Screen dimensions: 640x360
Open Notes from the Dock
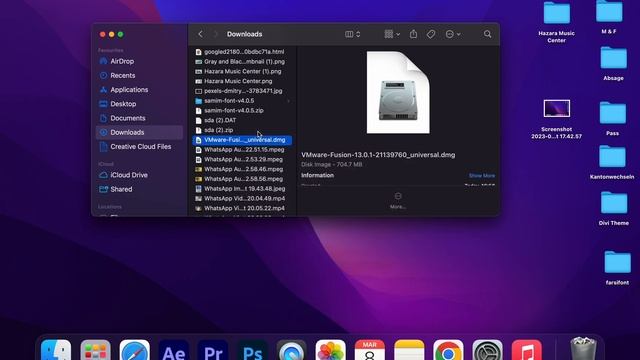[409, 350]
